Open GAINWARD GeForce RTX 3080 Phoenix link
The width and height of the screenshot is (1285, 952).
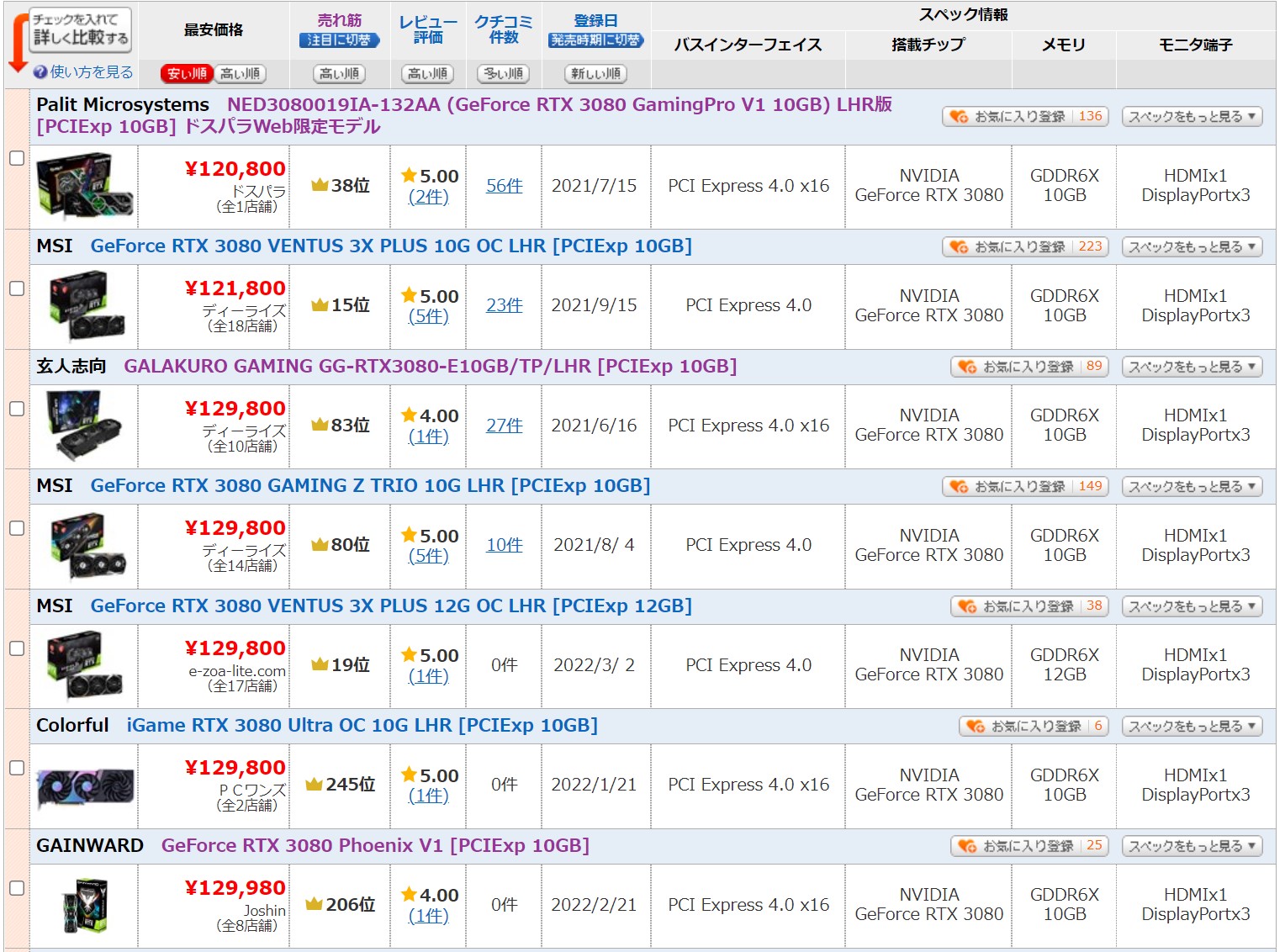(375, 846)
